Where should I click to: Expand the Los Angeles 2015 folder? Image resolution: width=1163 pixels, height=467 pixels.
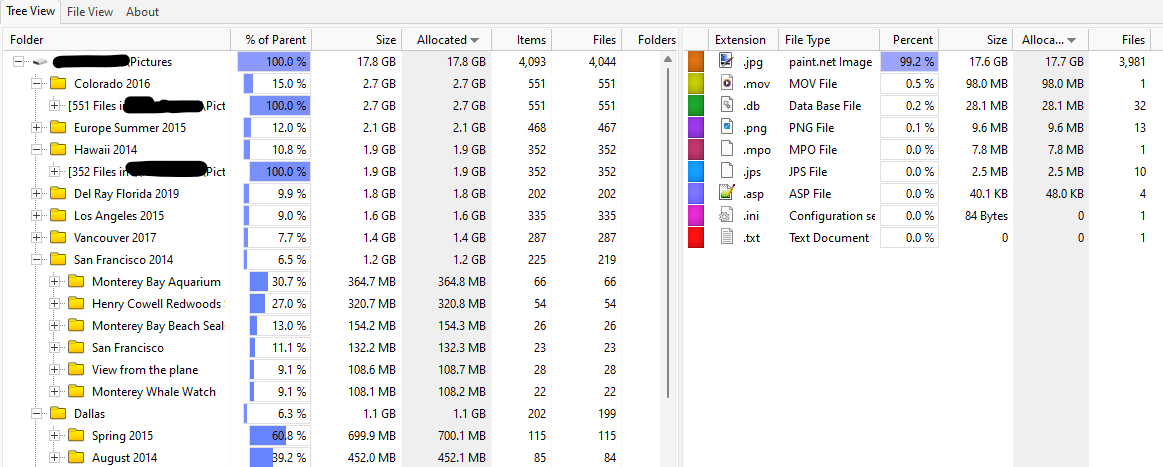pos(36,216)
